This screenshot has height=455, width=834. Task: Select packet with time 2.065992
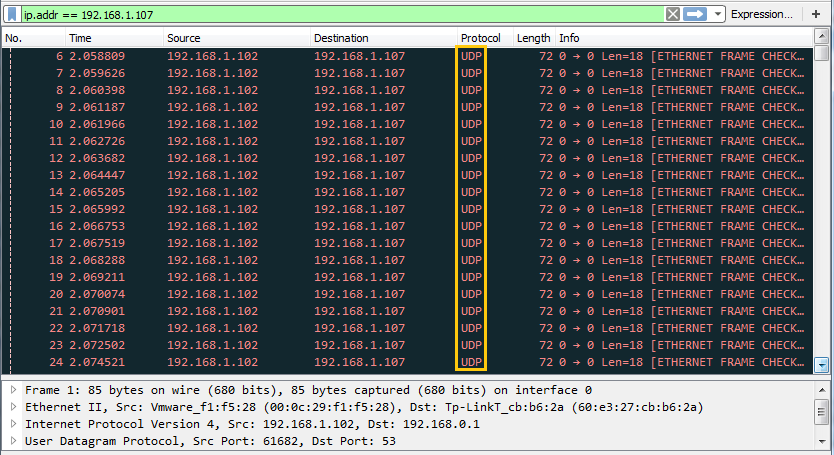408,210
